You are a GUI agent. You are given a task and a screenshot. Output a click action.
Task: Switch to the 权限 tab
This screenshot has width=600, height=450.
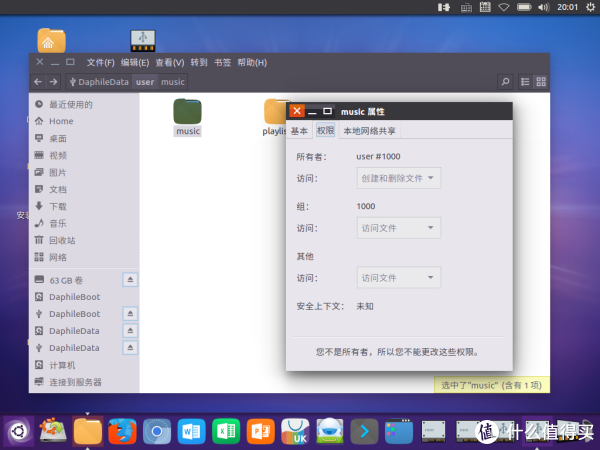tap(326, 130)
